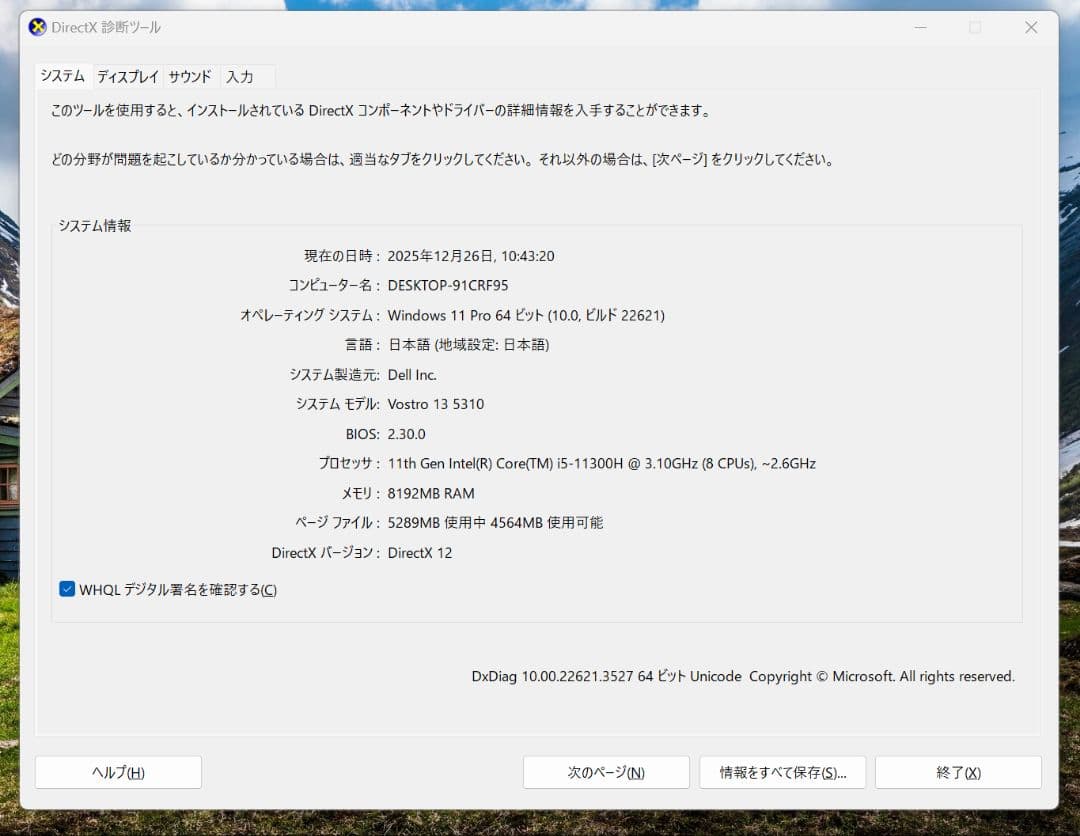Select the 入力 tab
This screenshot has width=1080, height=836.
240,76
